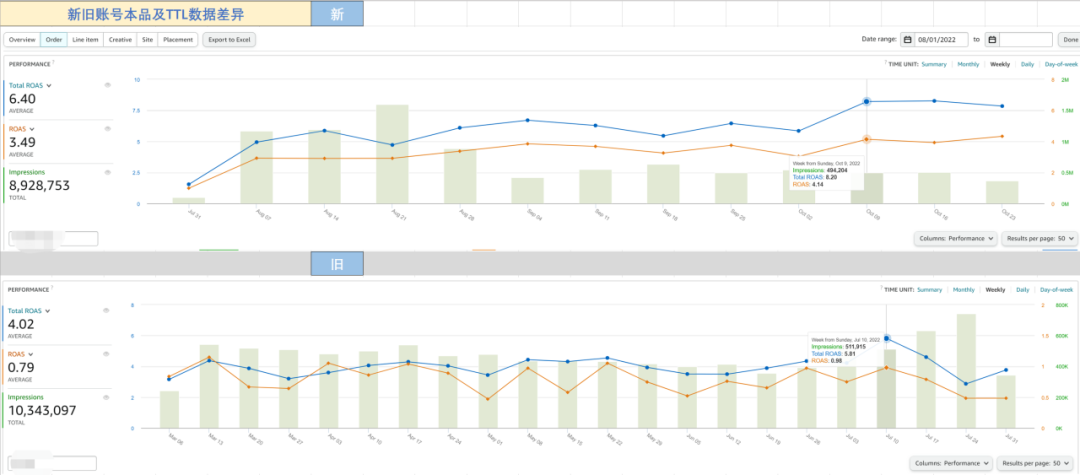Screen dimensions: 1080x475
Task: Open Columns: Performance dropdown in 旧 panel
Action: (951, 463)
